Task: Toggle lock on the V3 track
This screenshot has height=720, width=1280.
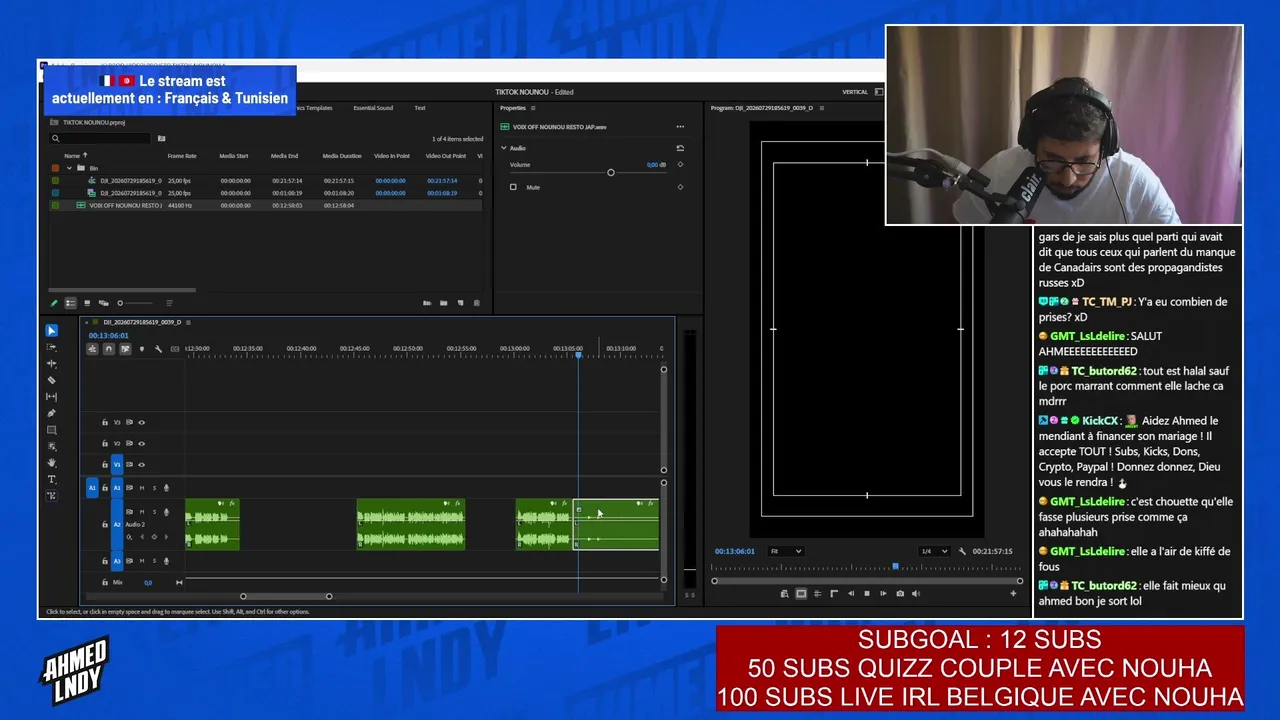Action: pyautogui.click(x=105, y=422)
